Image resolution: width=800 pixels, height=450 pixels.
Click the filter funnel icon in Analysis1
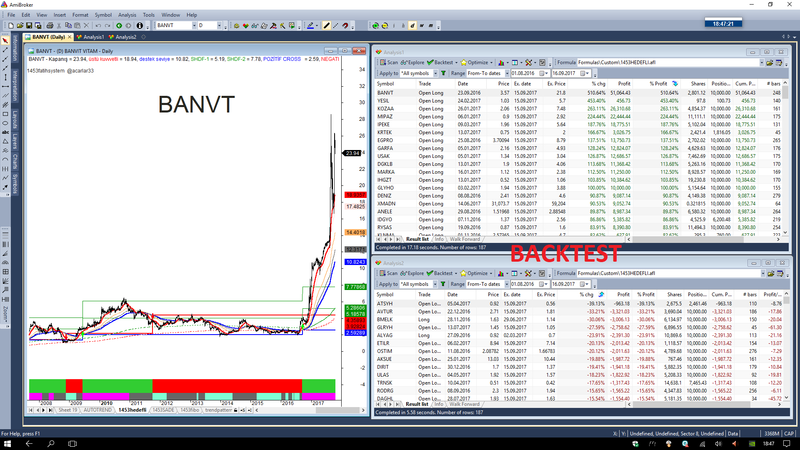(x=443, y=73)
